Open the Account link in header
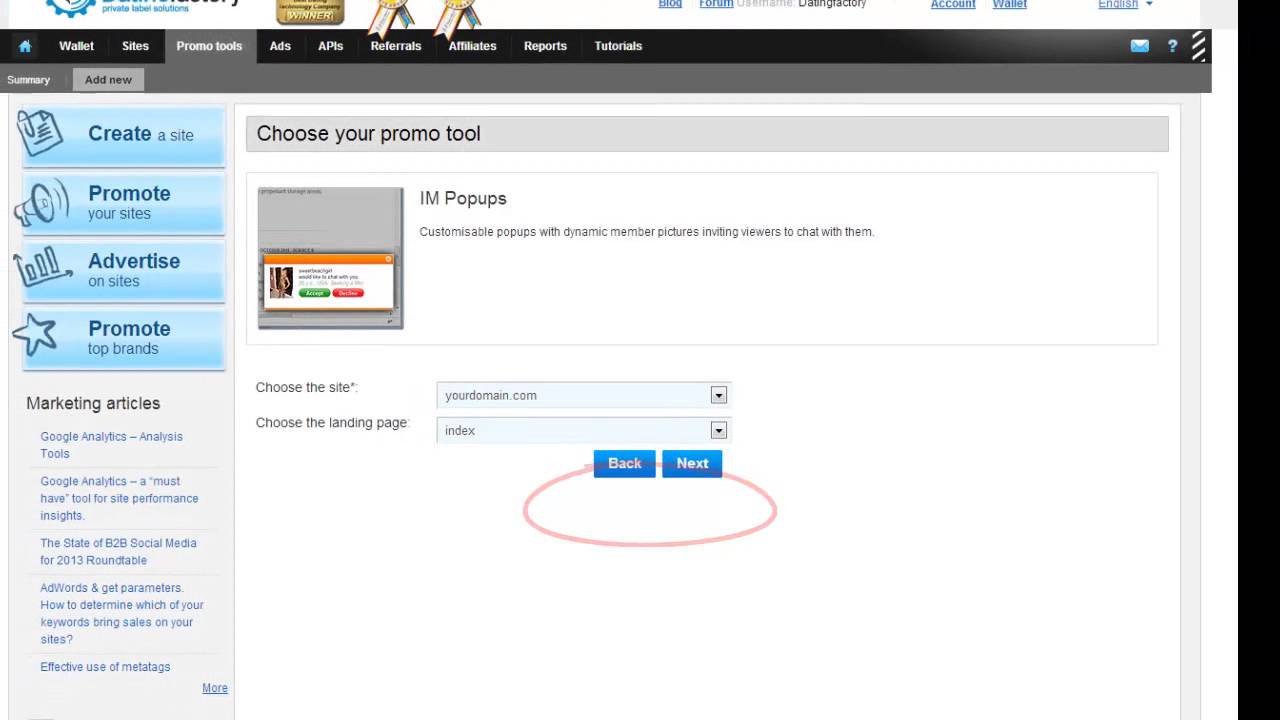 [953, 4]
